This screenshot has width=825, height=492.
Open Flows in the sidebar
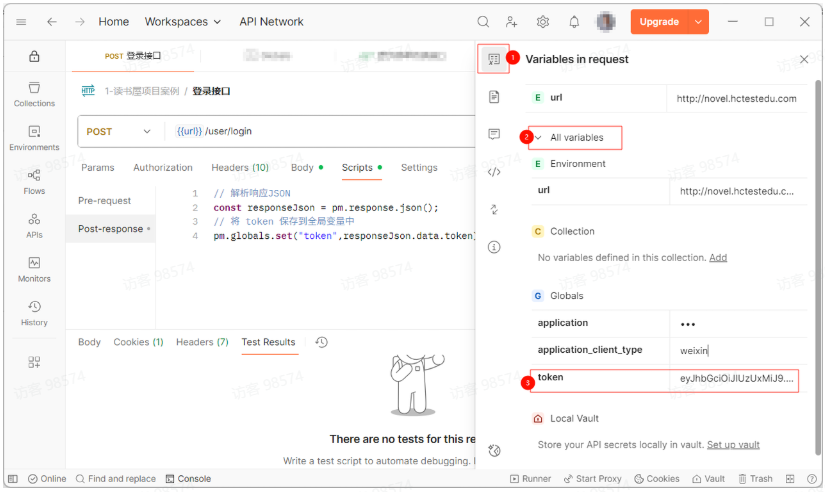[34, 182]
